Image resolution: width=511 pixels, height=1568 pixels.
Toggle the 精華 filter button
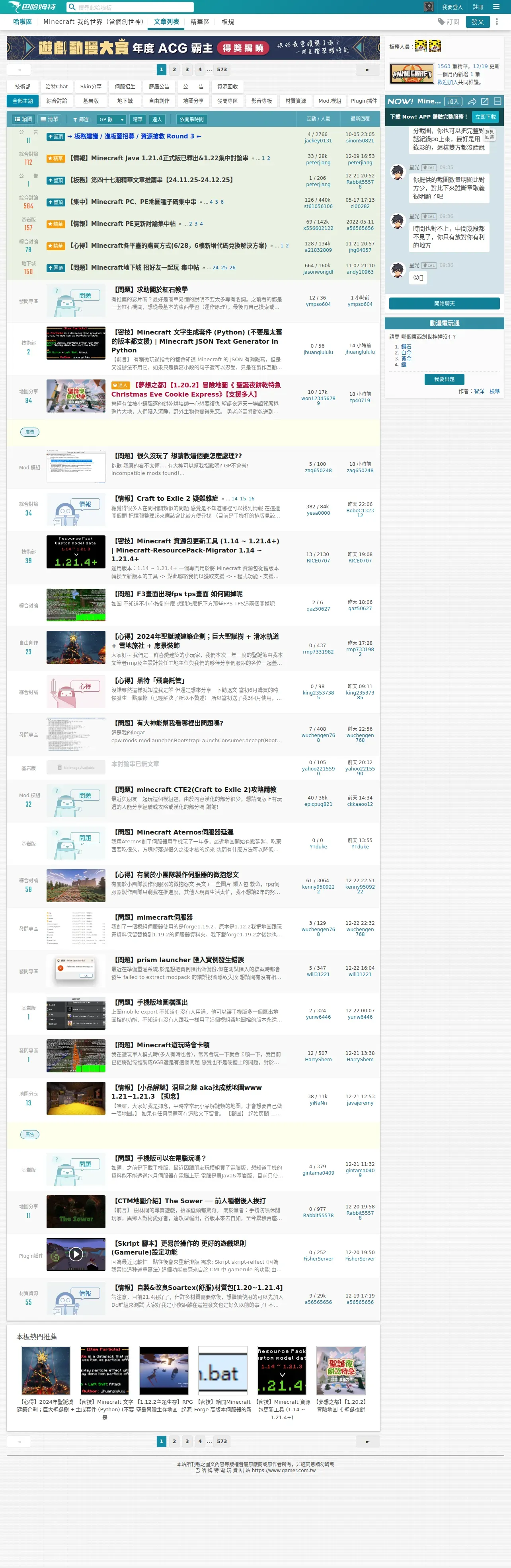click(138, 119)
